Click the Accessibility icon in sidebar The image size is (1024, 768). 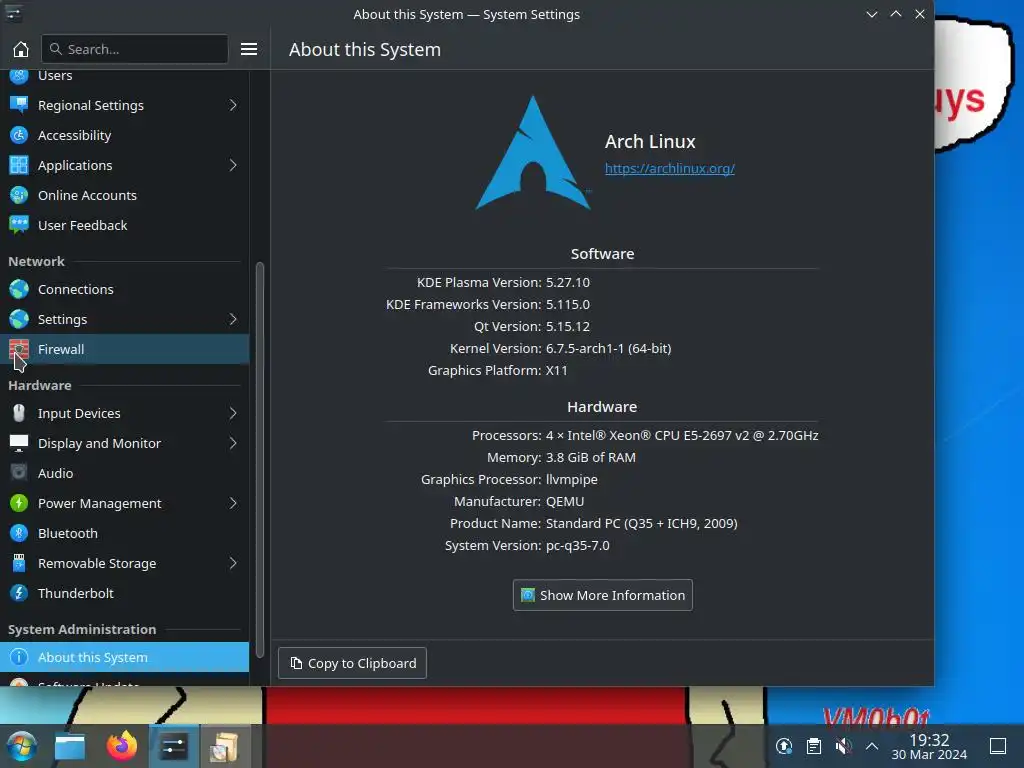click(x=19, y=135)
